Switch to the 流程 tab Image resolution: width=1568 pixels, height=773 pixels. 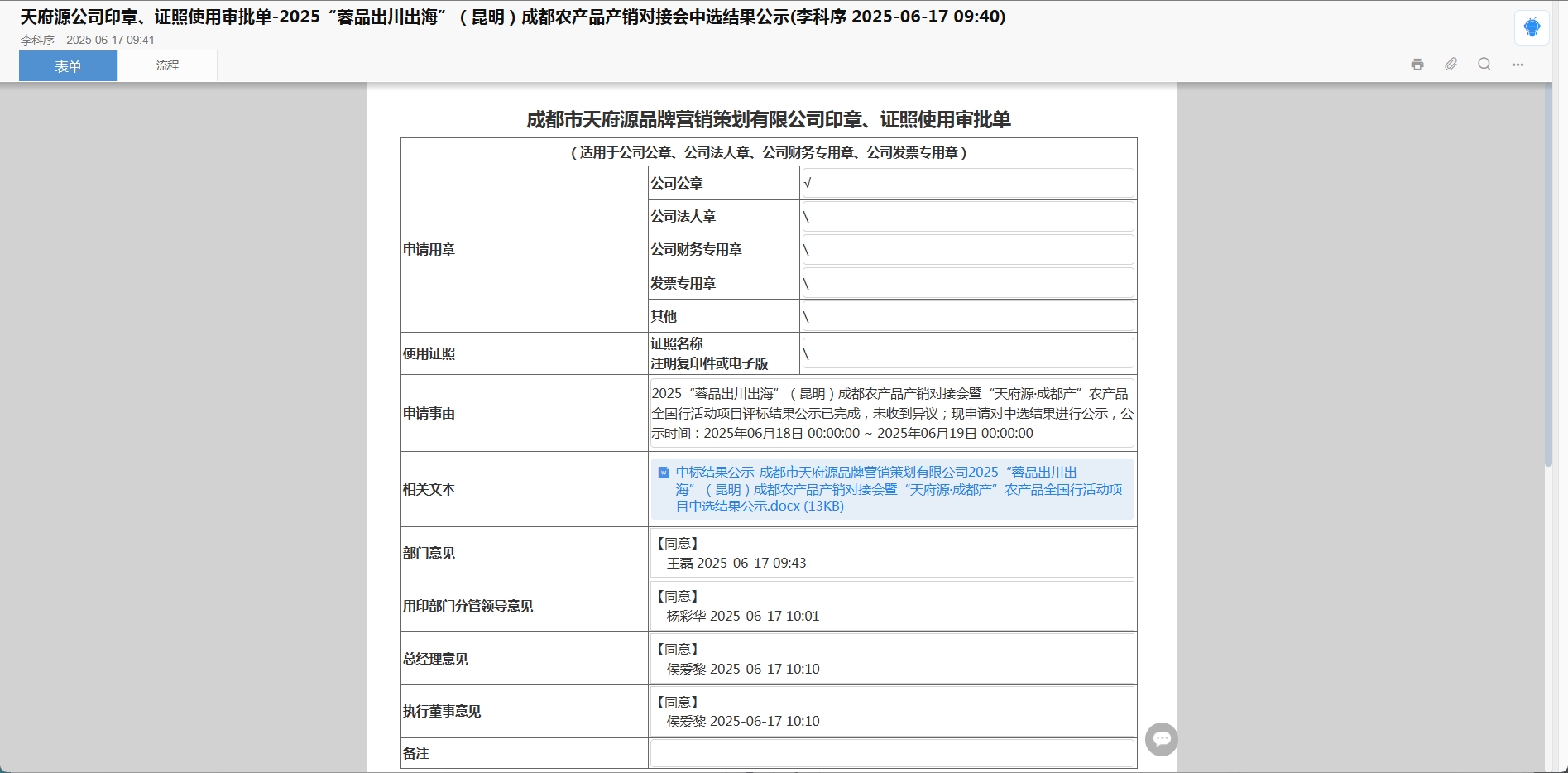pos(167,65)
